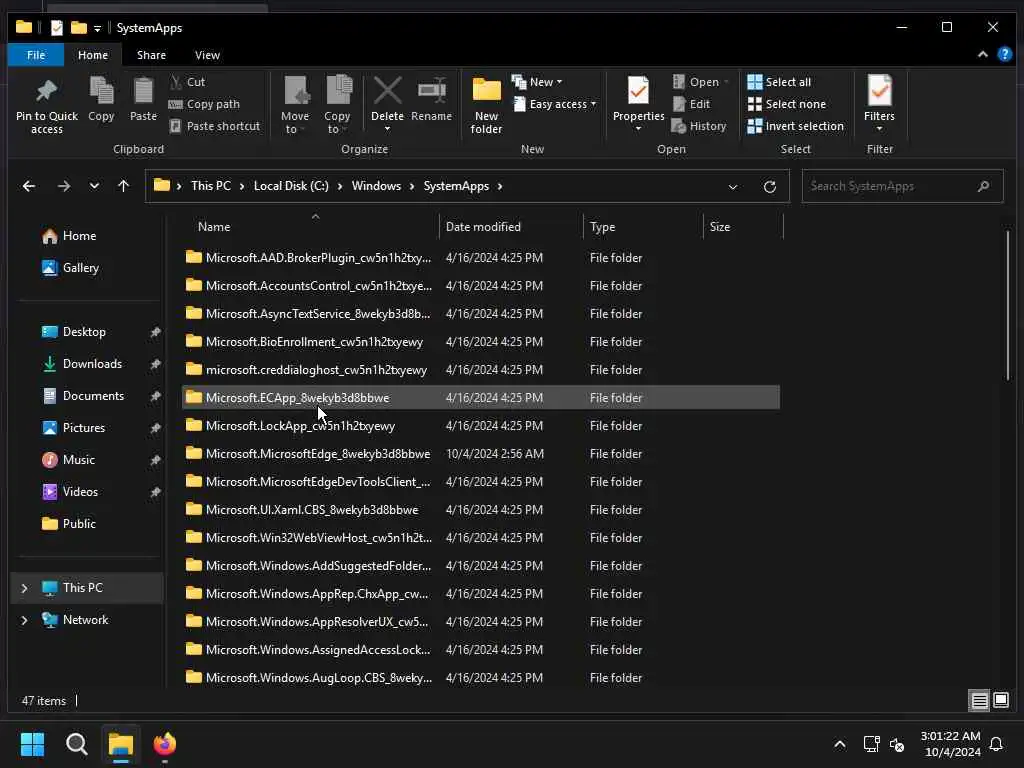
Task: Click the Edit ribbon button
Action: [x=691, y=104]
